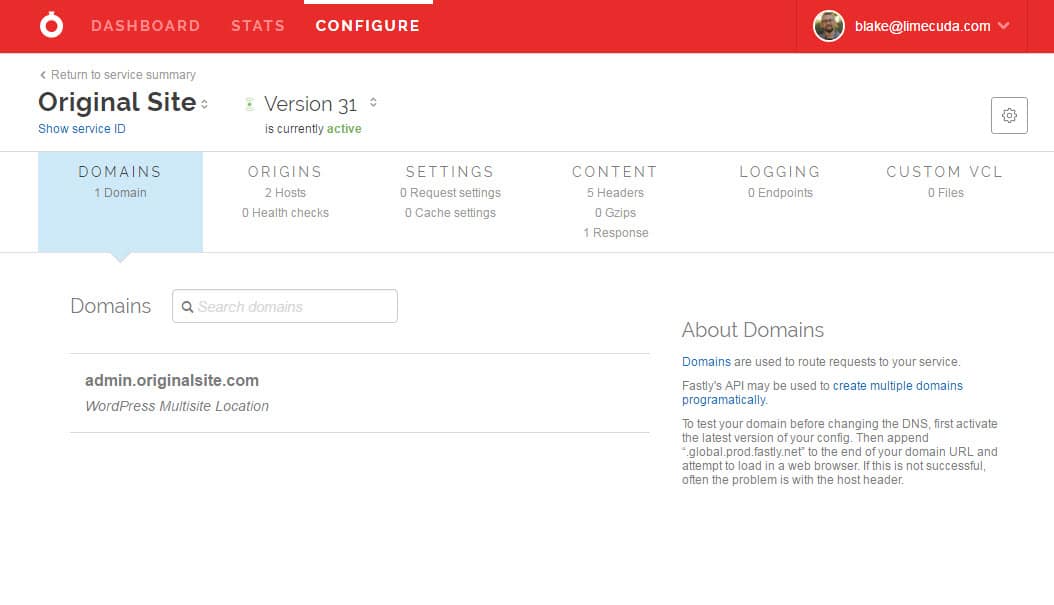Click the Show service ID link
The height and width of the screenshot is (605, 1054).
[82, 128]
